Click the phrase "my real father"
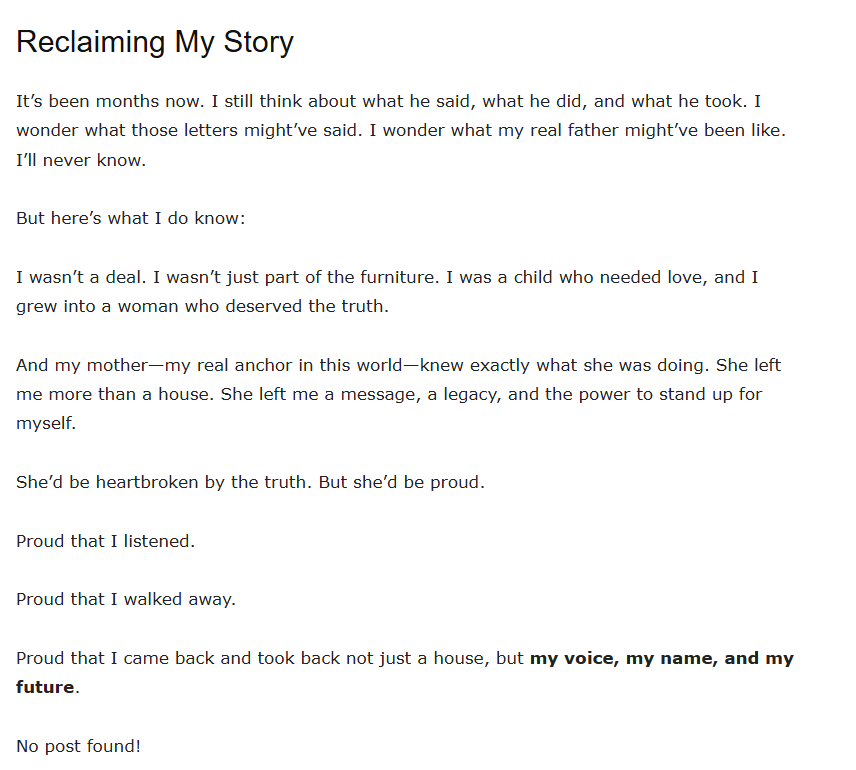The image size is (856, 770). (539, 131)
